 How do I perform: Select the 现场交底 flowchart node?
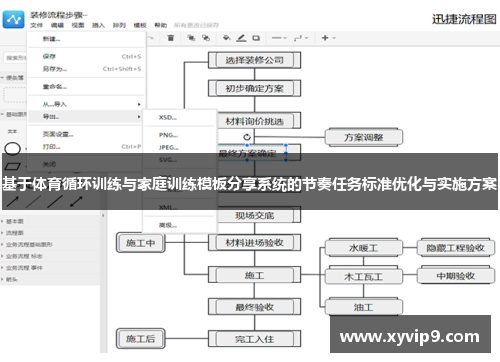pos(259,216)
